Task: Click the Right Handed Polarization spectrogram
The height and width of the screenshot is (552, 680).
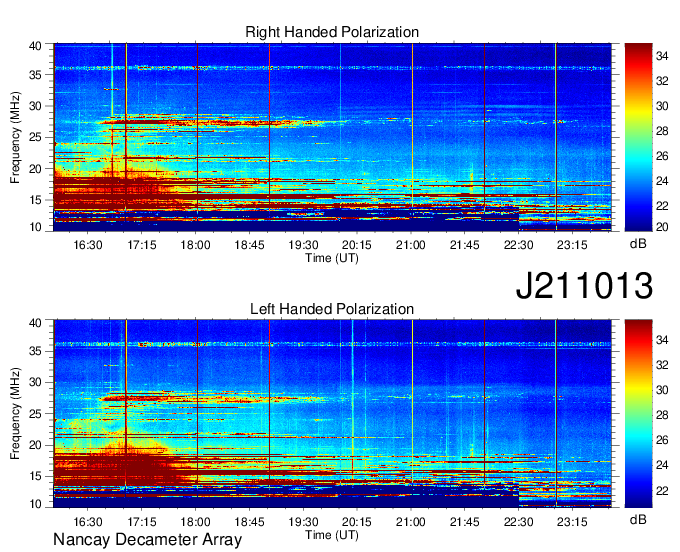Action: [x=332, y=137]
